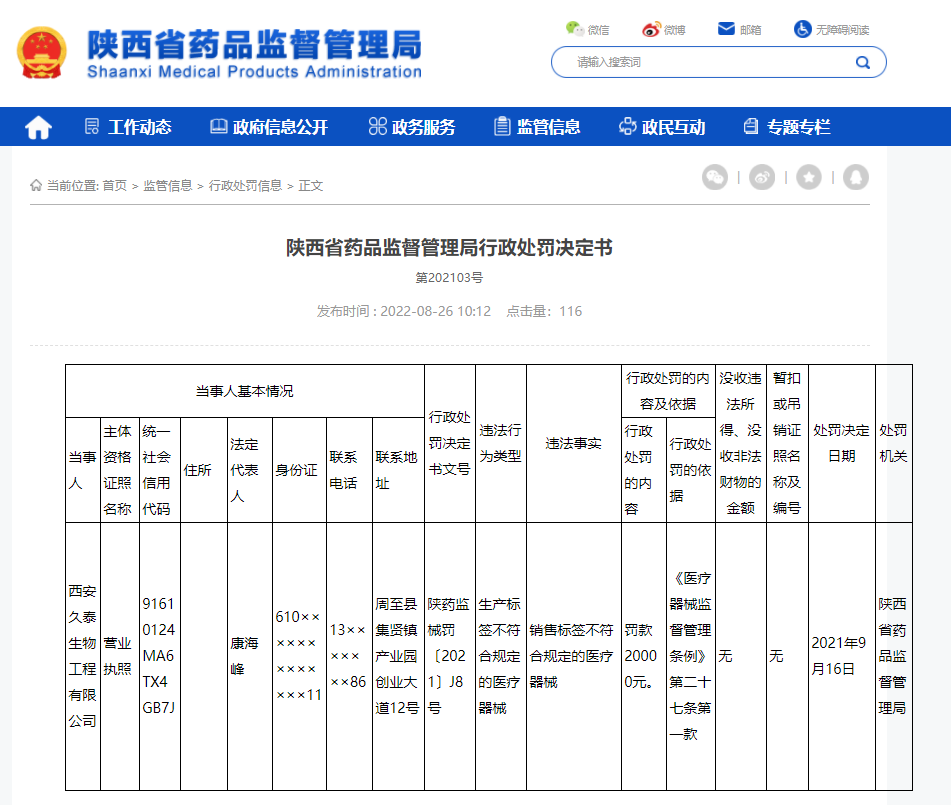Click the article title 行政处罚决定书

pyautogui.click(x=449, y=248)
